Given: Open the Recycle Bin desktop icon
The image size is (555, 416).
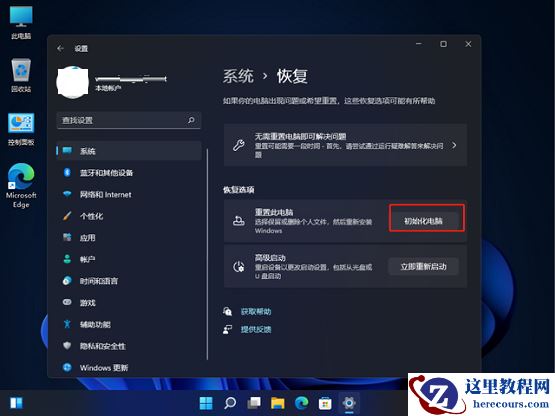Looking at the screenshot, I should [21, 75].
